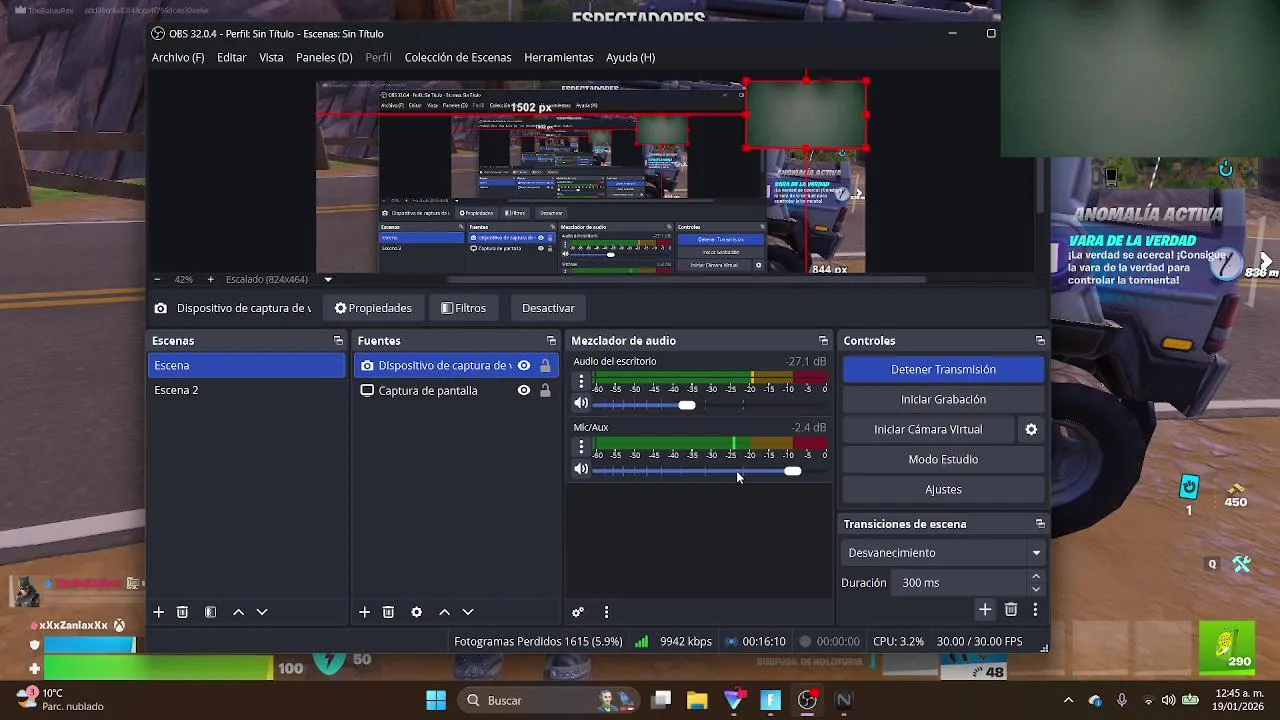This screenshot has height=720, width=1280.
Task: Move source down arrow in Fuentes panel
Action: (x=468, y=612)
